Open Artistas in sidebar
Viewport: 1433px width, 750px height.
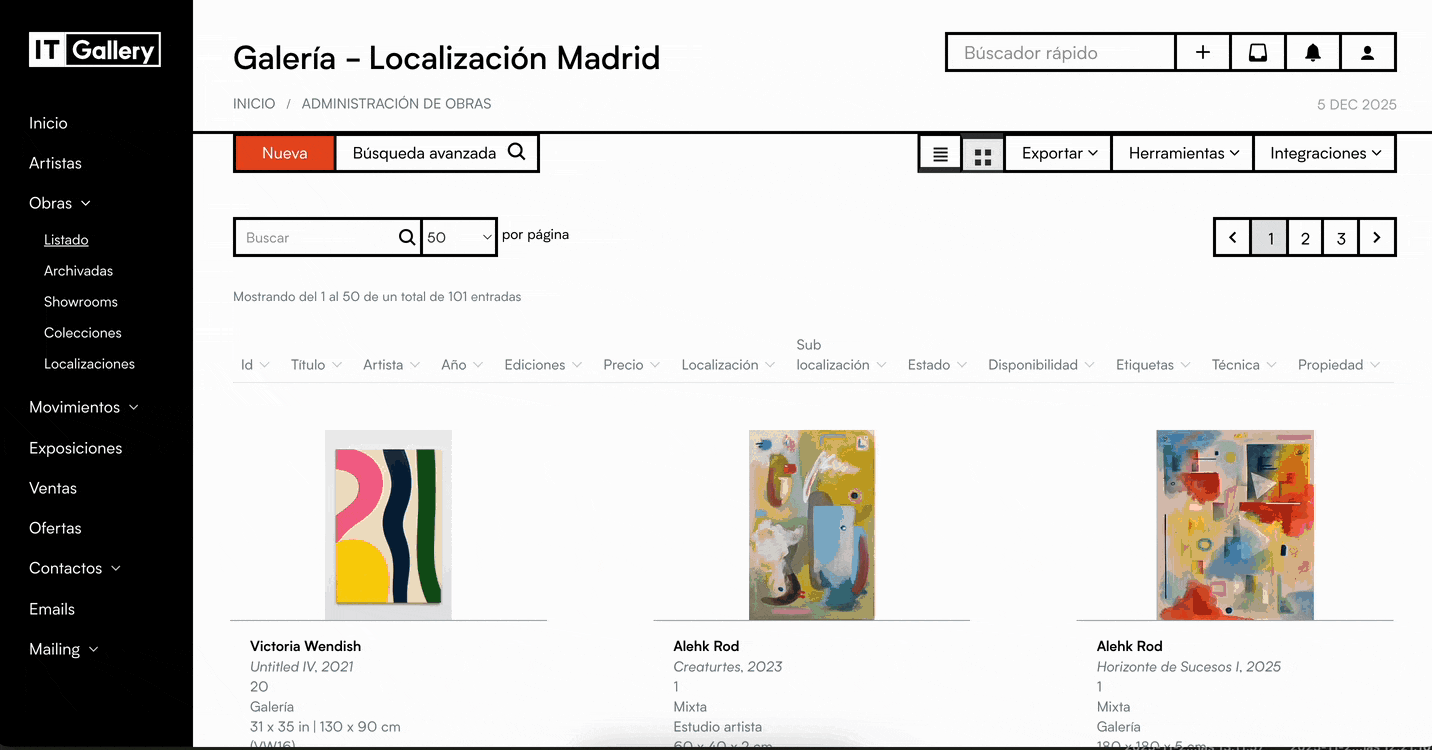pyautogui.click(x=55, y=163)
